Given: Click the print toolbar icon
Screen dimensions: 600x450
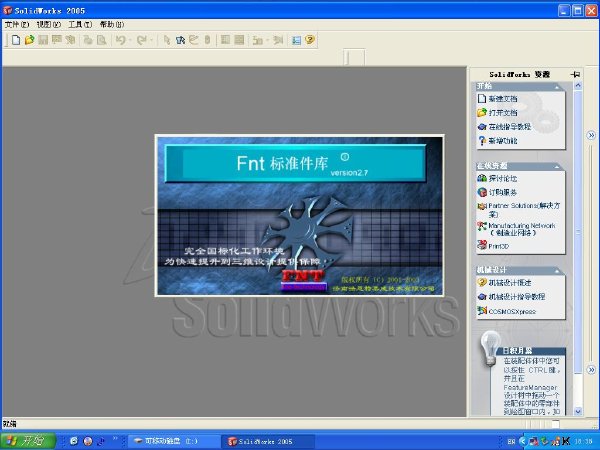Looking at the screenshot, I should pyautogui.click(x=88, y=40).
